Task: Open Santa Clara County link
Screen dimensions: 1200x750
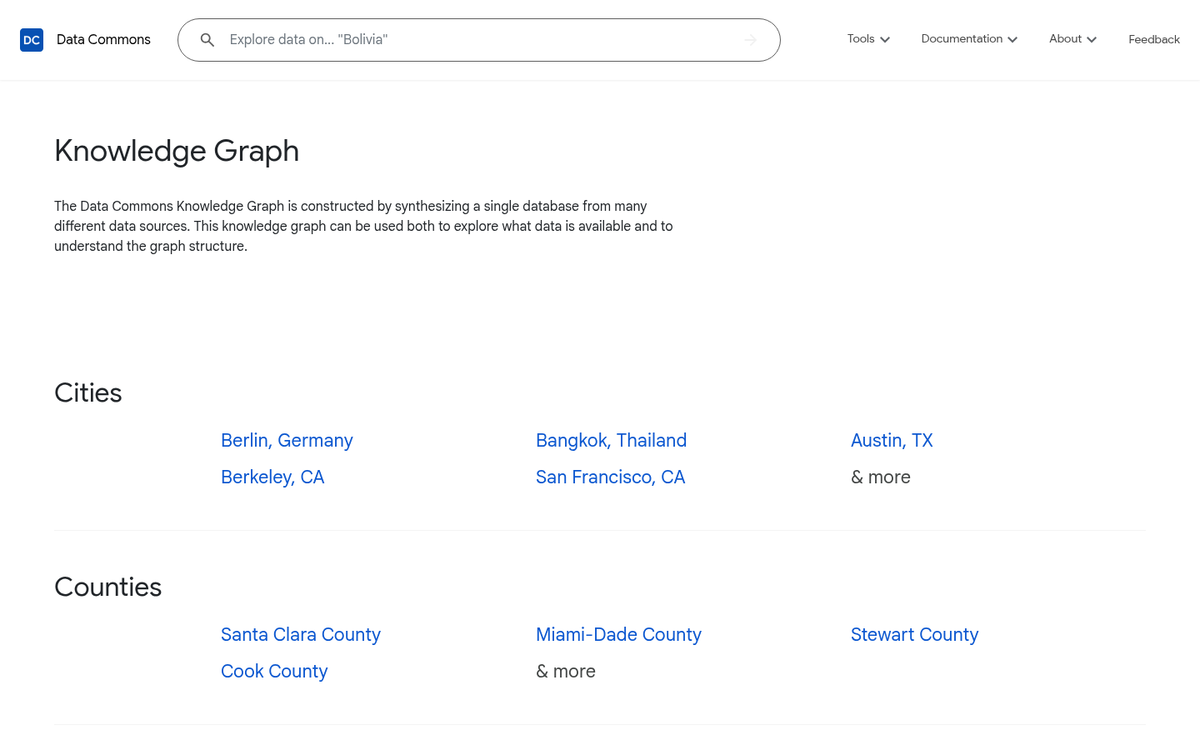Action: pos(300,634)
